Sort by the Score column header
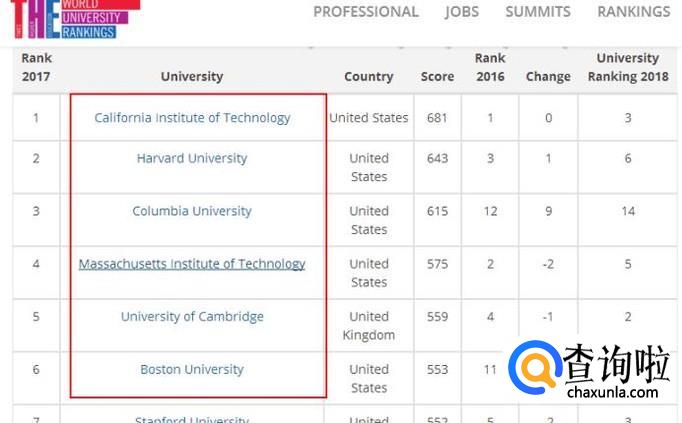682x423 pixels. [x=437, y=76]
